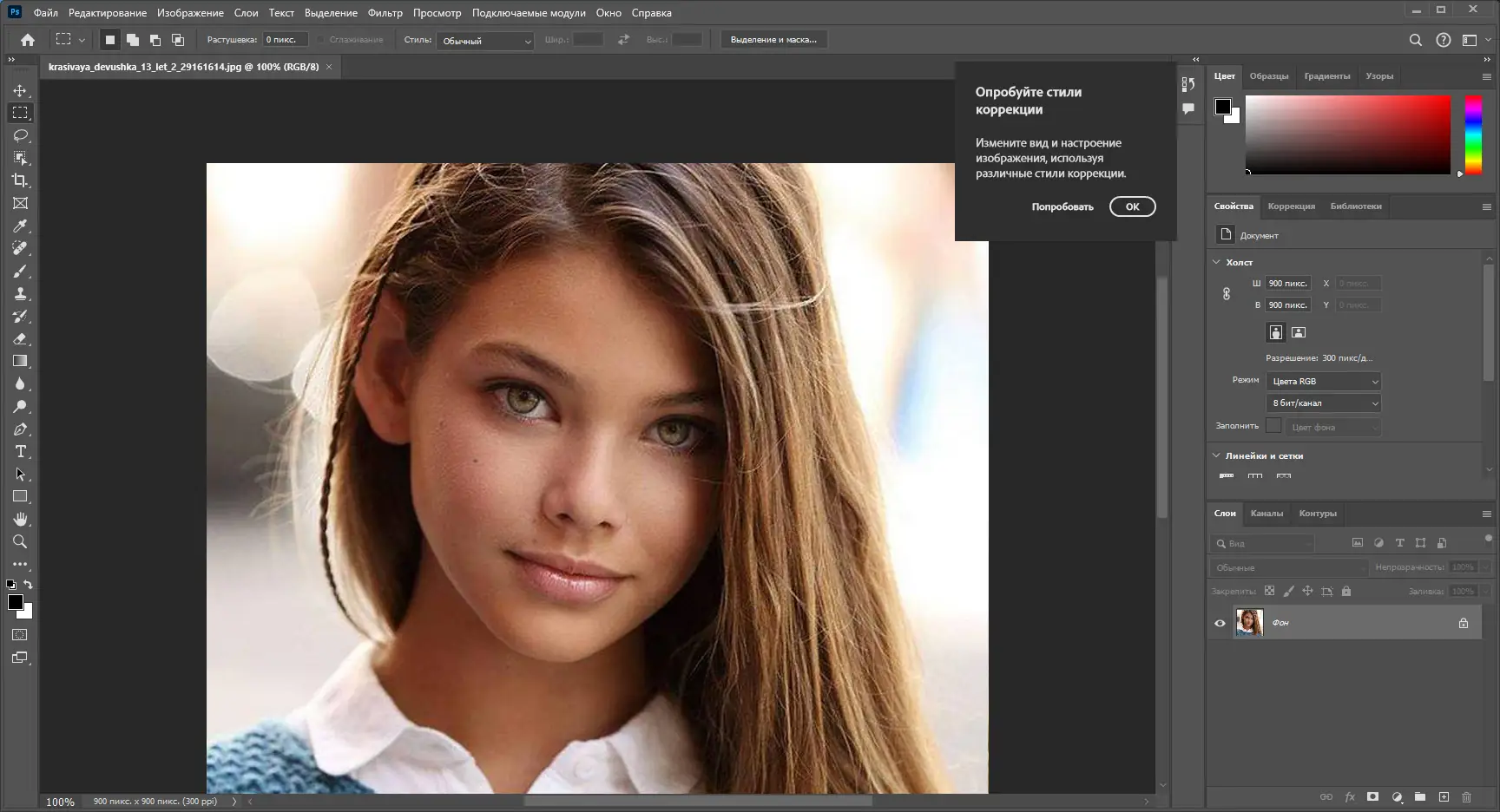This screenshot has height=812, width=1500.
Task: Enable the lock transparent pixels toggle
Action: (x=1271, y=591)
